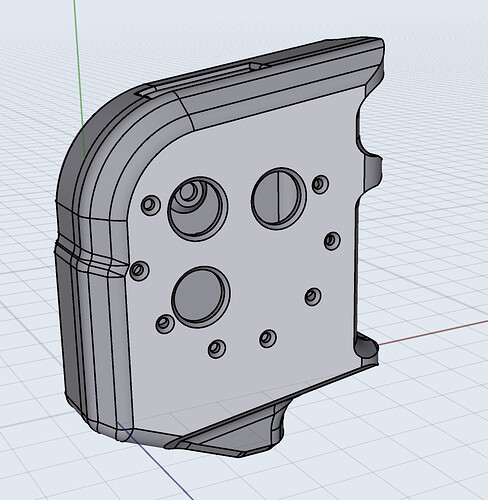This screenshot has height=500, width=488.
Task: Pick the small screw hole beside the boss hole
Action: (x=151, y=205)
